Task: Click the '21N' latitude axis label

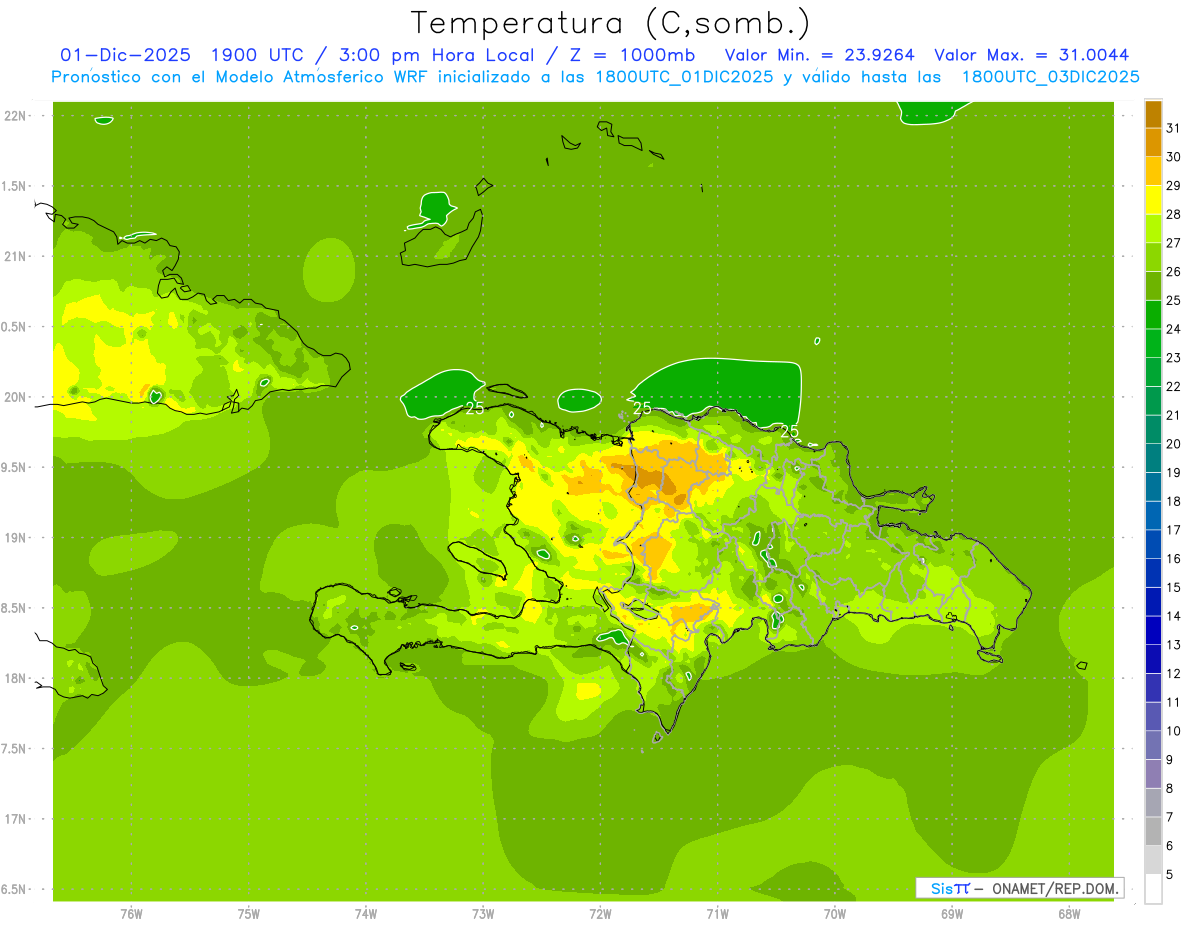Action: click(x=16, y=256)
